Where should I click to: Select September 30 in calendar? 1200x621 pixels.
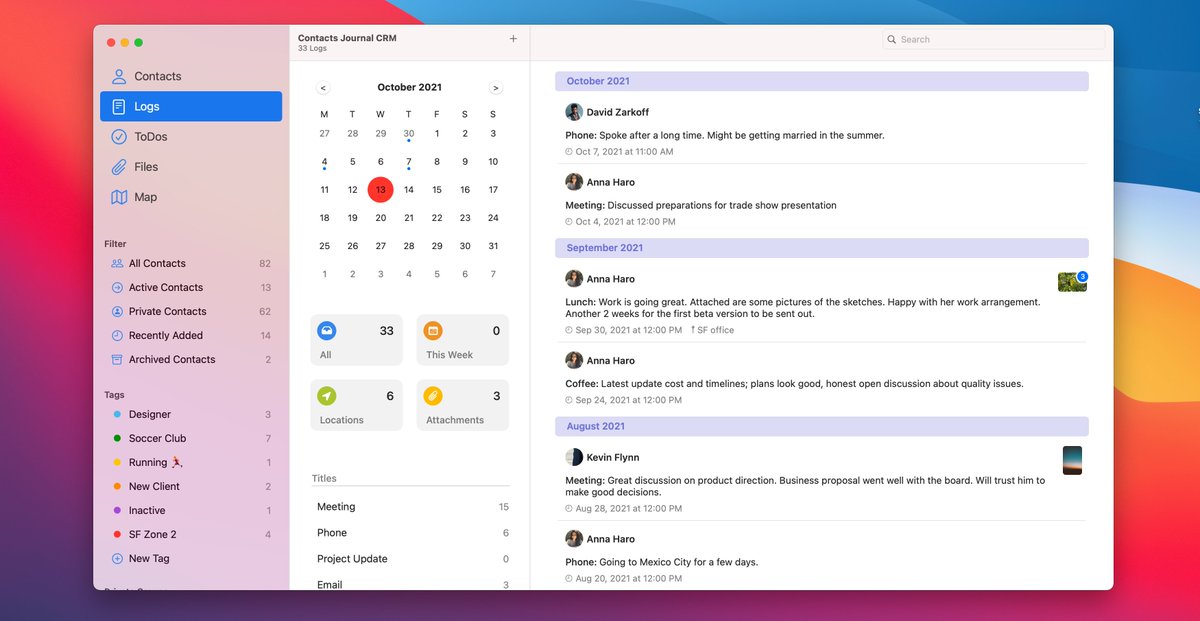(x=409, y=133)
